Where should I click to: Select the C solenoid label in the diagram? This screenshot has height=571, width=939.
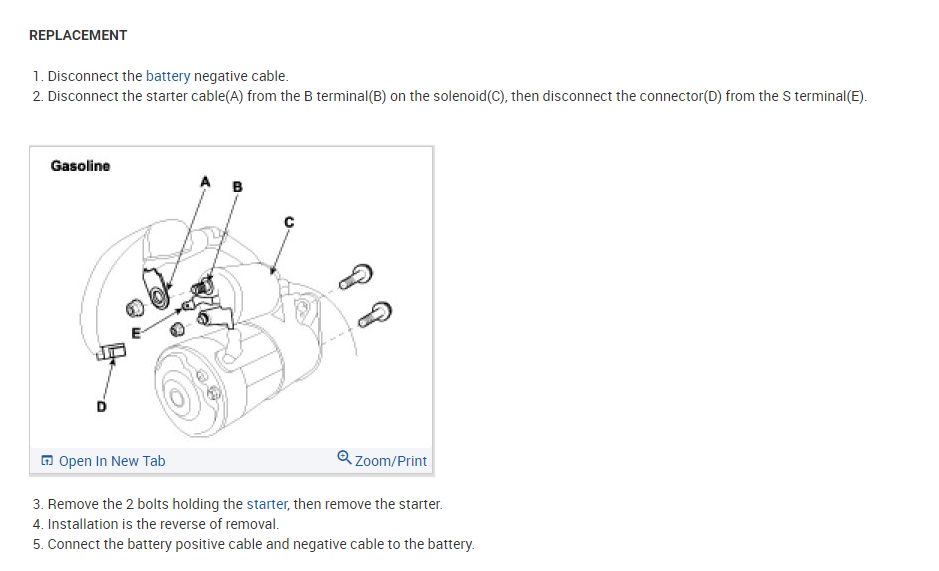(289, 222)
